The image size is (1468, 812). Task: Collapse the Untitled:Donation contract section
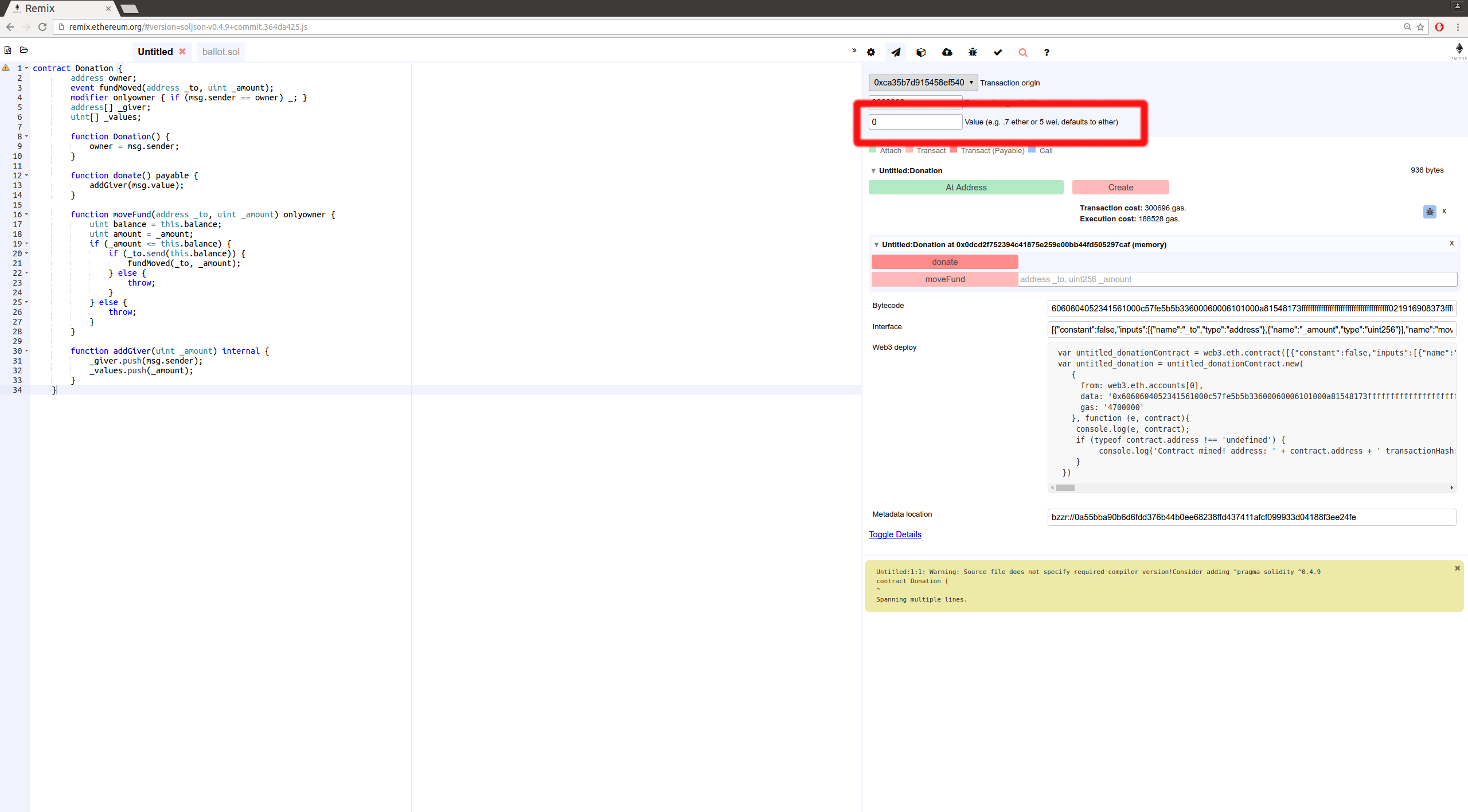pyautogui.click(x=873, y=171)
